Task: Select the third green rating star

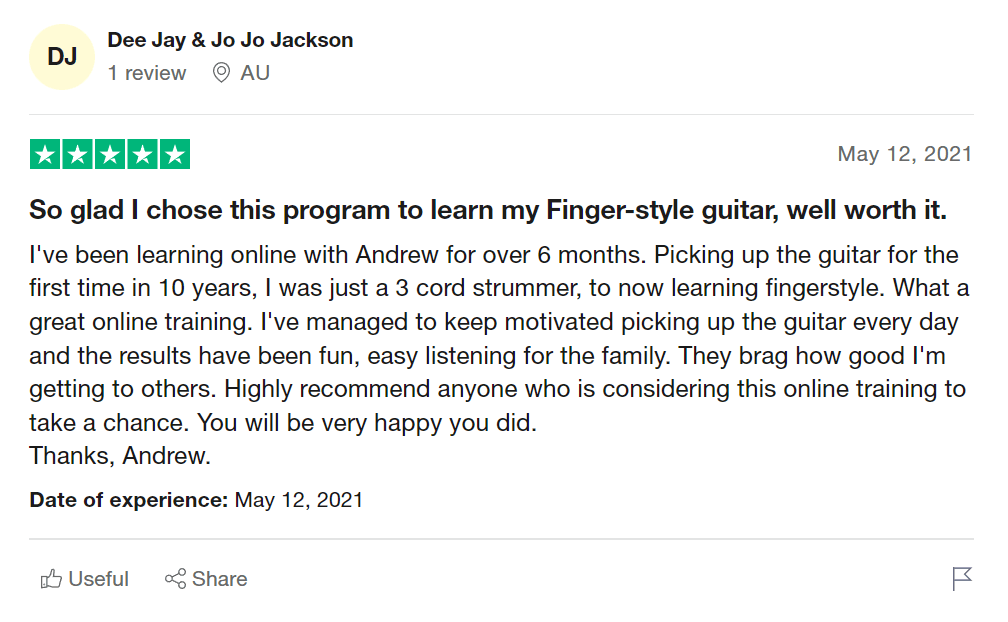Action: (x=110, y=155)
